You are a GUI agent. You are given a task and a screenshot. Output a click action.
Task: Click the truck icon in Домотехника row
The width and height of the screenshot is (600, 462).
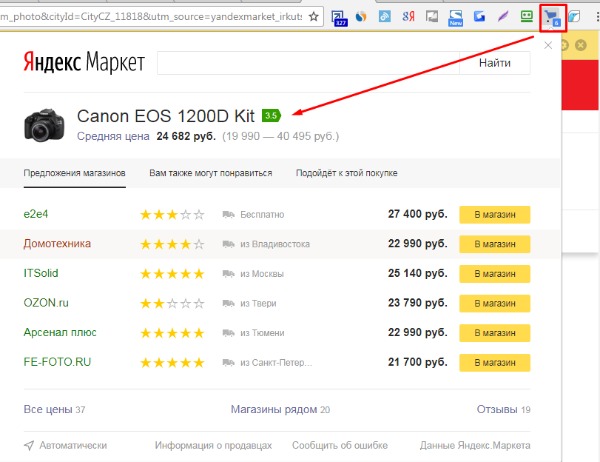coord(228,244)
